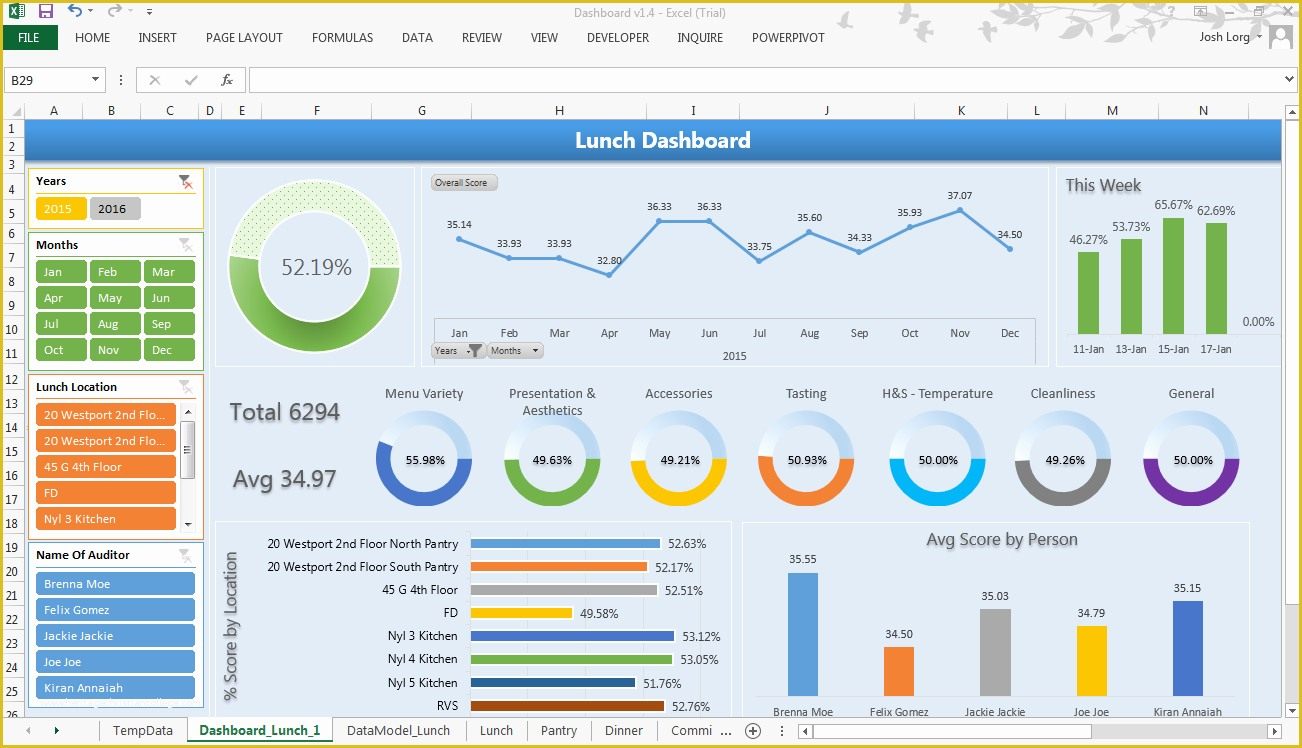Click the Months slicer filter icon
Viewport: 1302px width, 748px height.
pos(186,244)
